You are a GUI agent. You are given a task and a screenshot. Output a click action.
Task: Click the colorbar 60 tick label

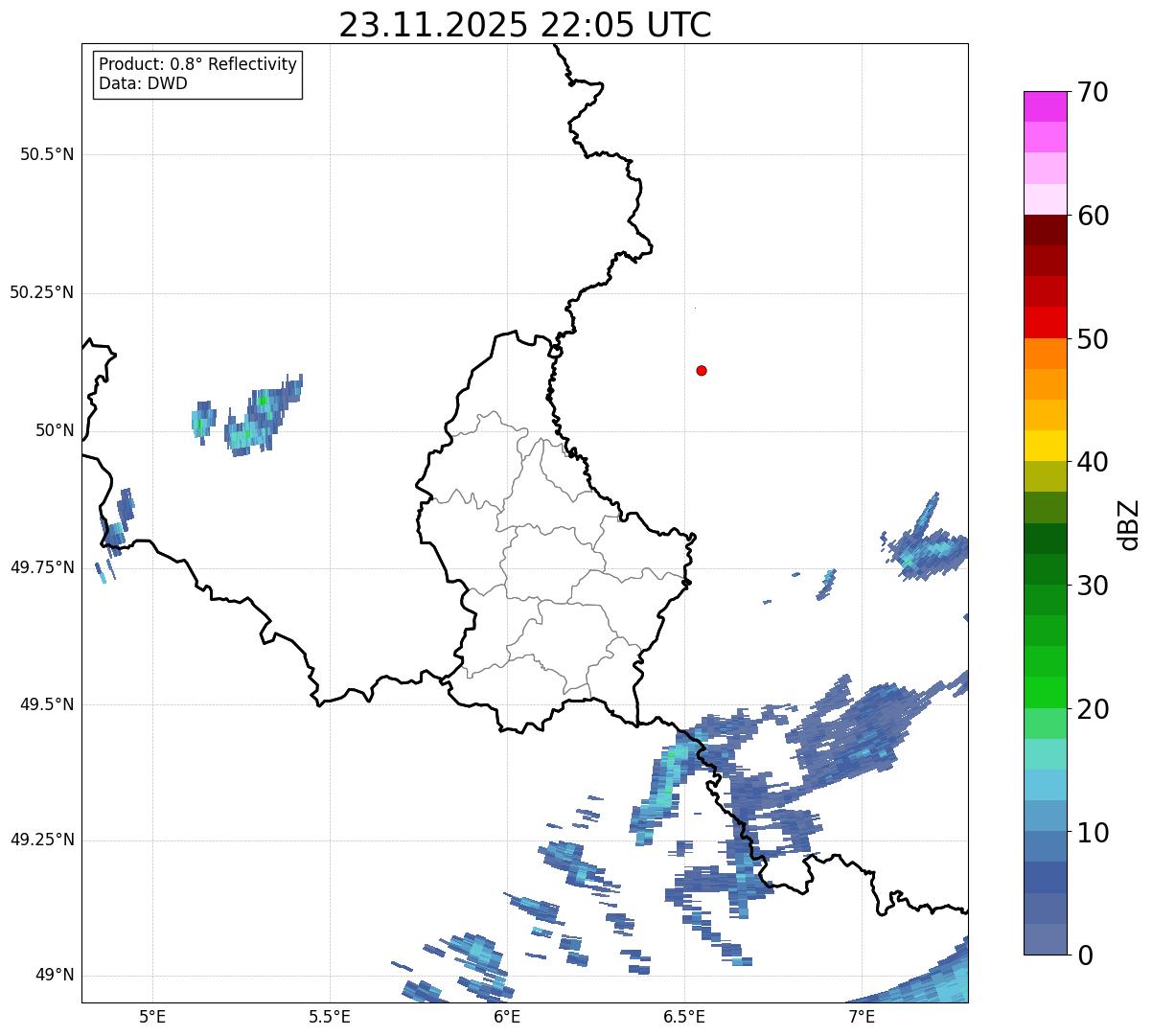pos(1093,216)
